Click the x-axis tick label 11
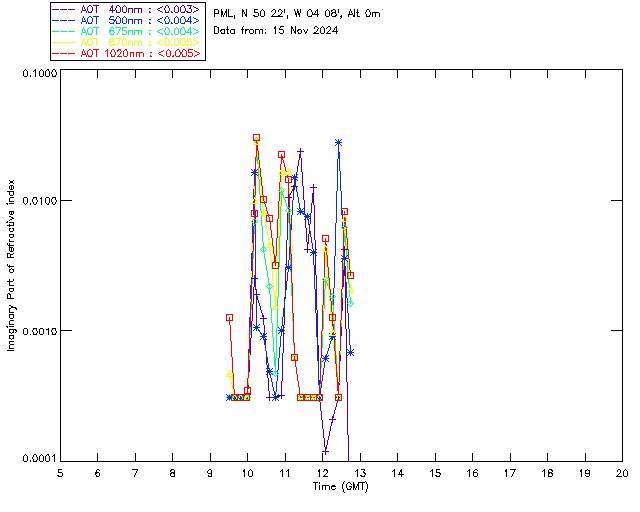This screenshot has width=640, height=512. 285,473
